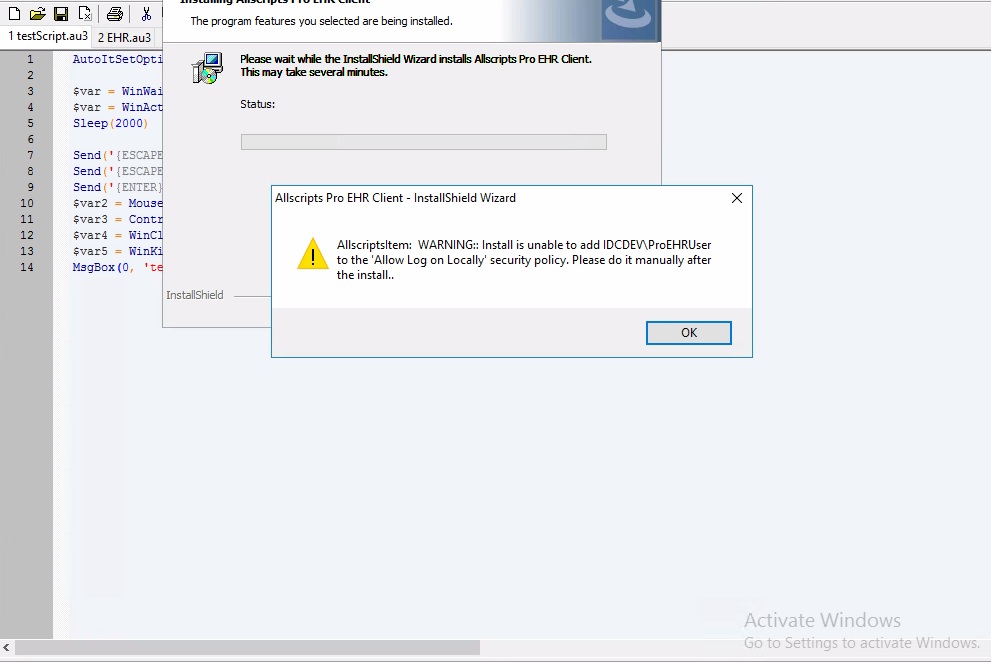Save the script with the floppy icon
The image size is (991, 662).
click(x=61, y=13)
